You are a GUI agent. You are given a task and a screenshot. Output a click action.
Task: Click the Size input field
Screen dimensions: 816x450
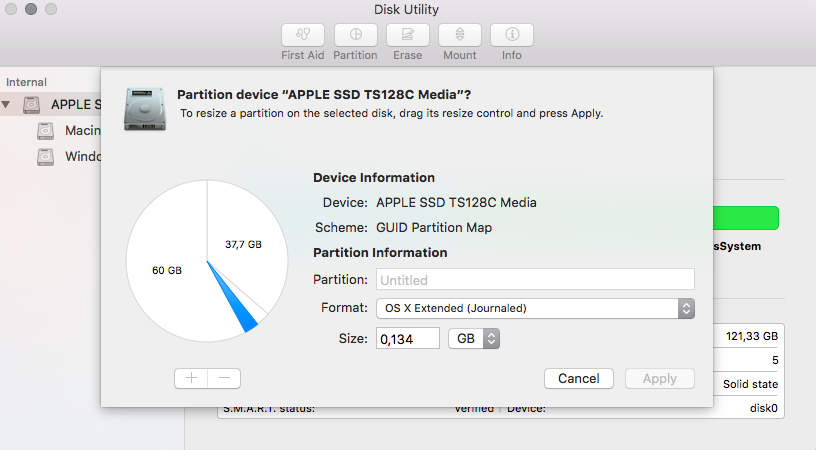[408, 339]
